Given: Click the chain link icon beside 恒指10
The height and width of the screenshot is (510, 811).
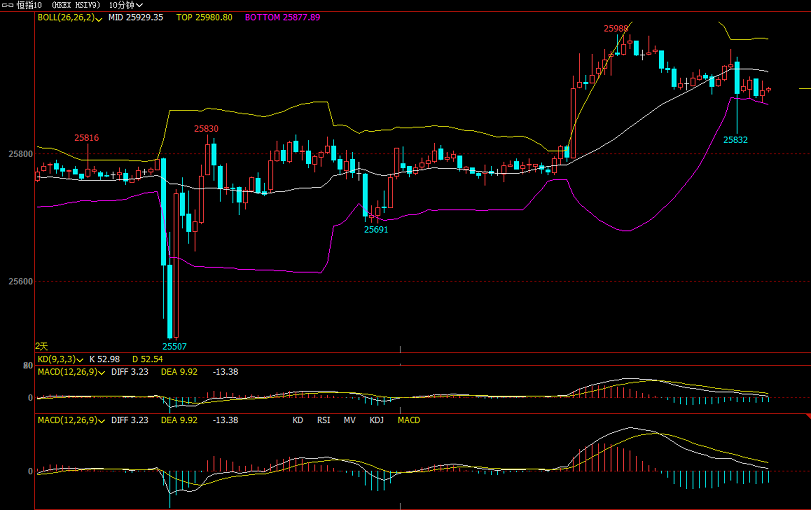Looking at the screenshot, I should [x=8, y=5].
